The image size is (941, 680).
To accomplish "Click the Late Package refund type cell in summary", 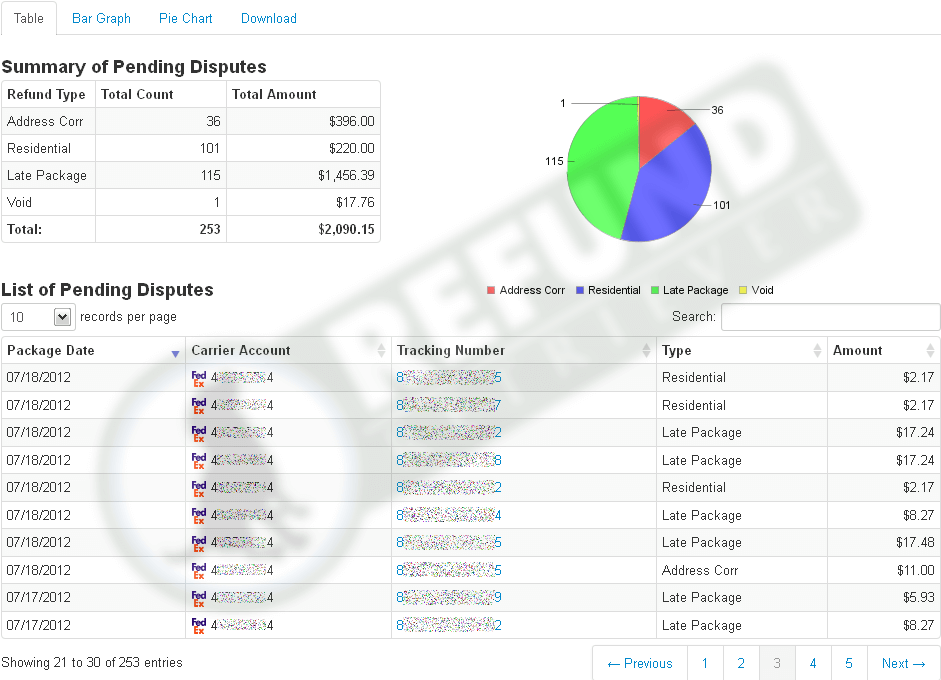I will (x=49, y=175).
